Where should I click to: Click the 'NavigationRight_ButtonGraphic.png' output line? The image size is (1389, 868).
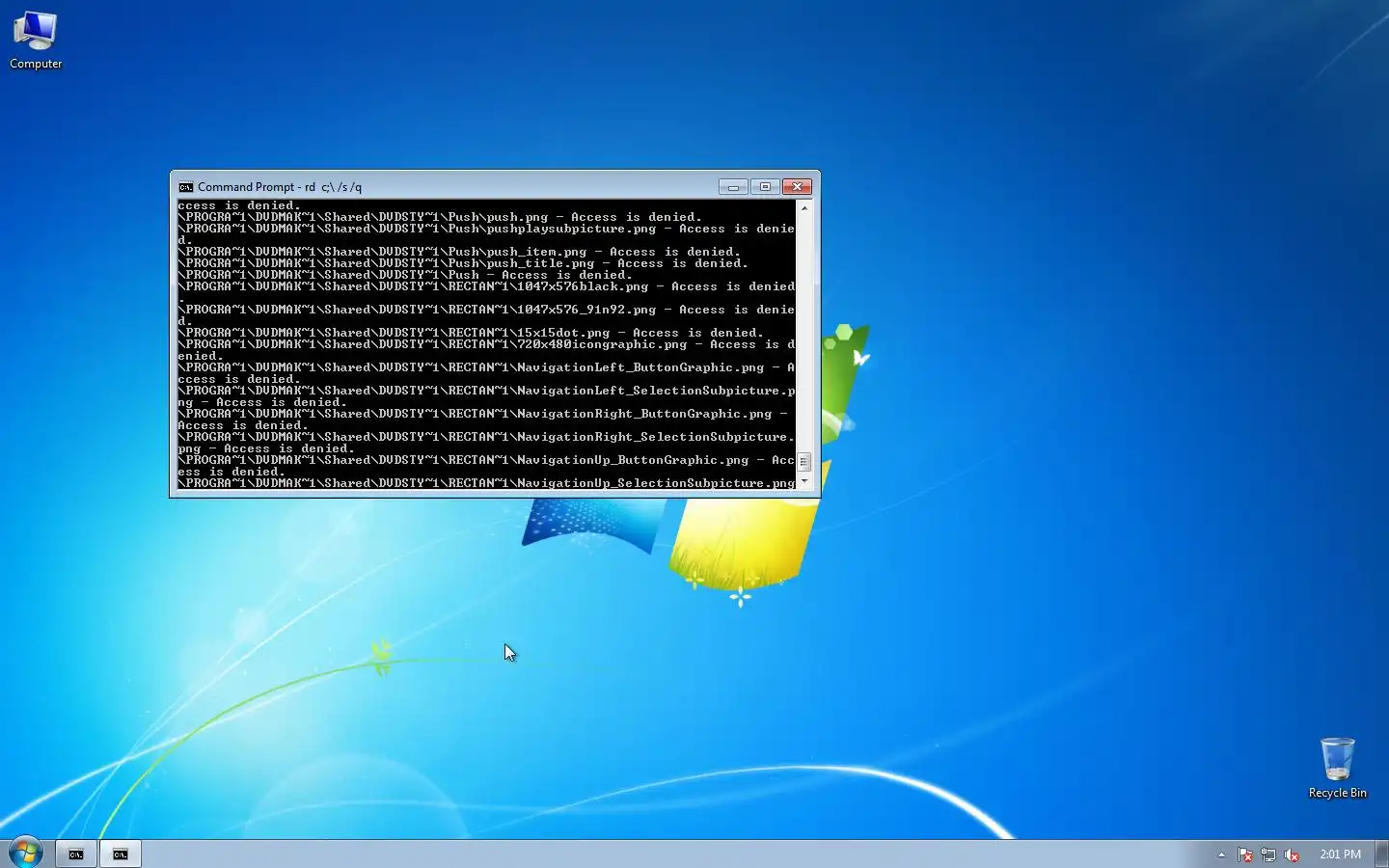click(482, 414)
